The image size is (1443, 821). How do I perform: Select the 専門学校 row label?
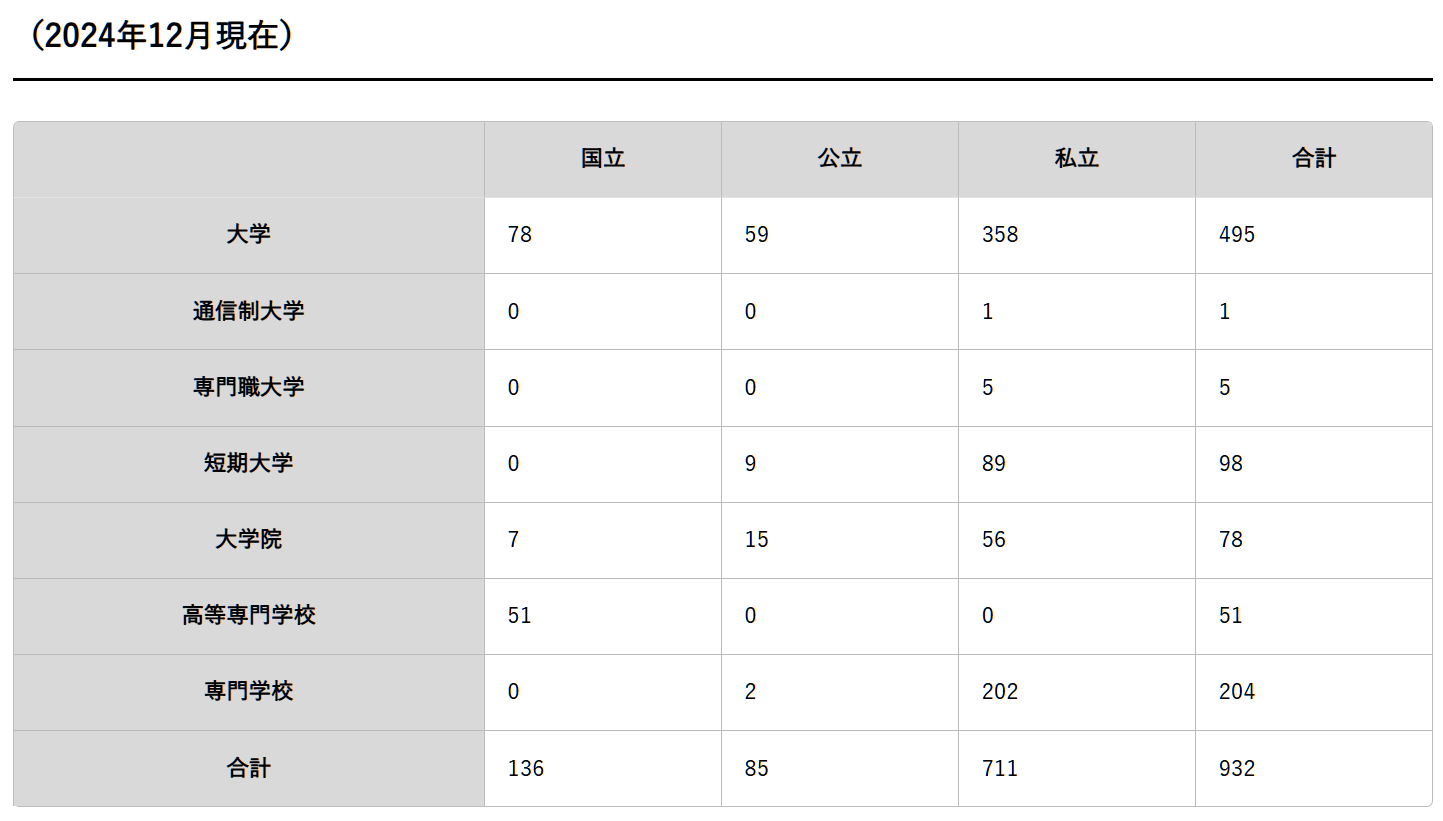coord(249,691)
